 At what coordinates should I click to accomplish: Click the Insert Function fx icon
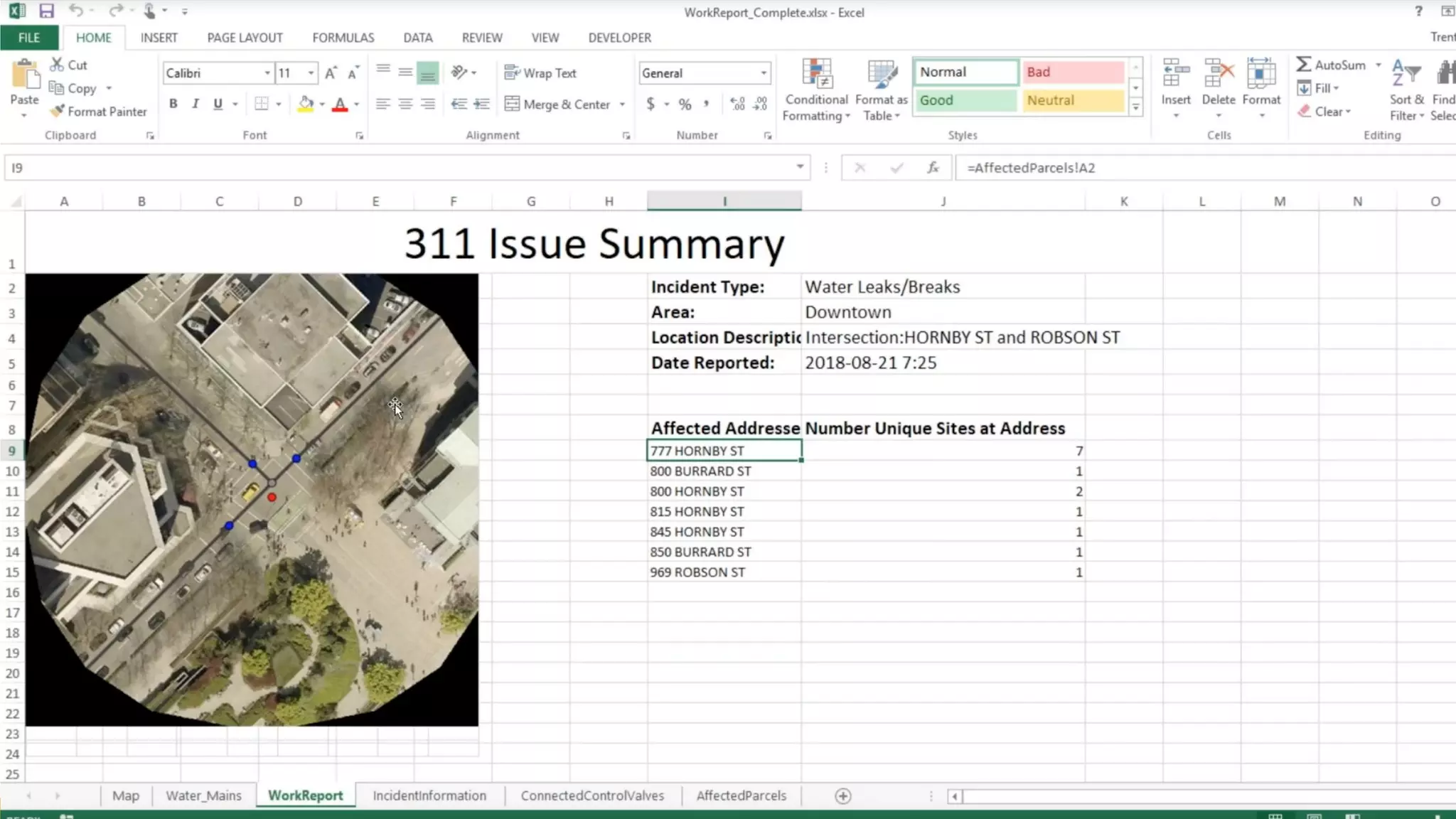933,168
